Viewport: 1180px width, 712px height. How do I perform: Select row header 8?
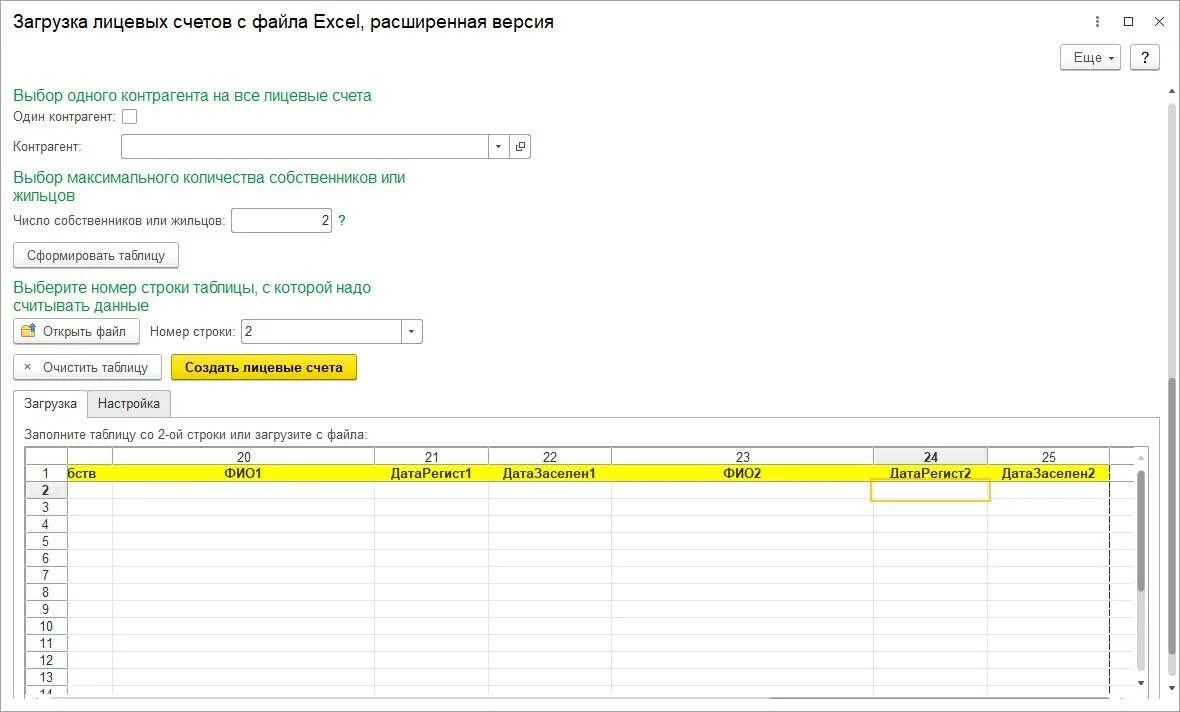pyautogui.click(x=46, y=592)
